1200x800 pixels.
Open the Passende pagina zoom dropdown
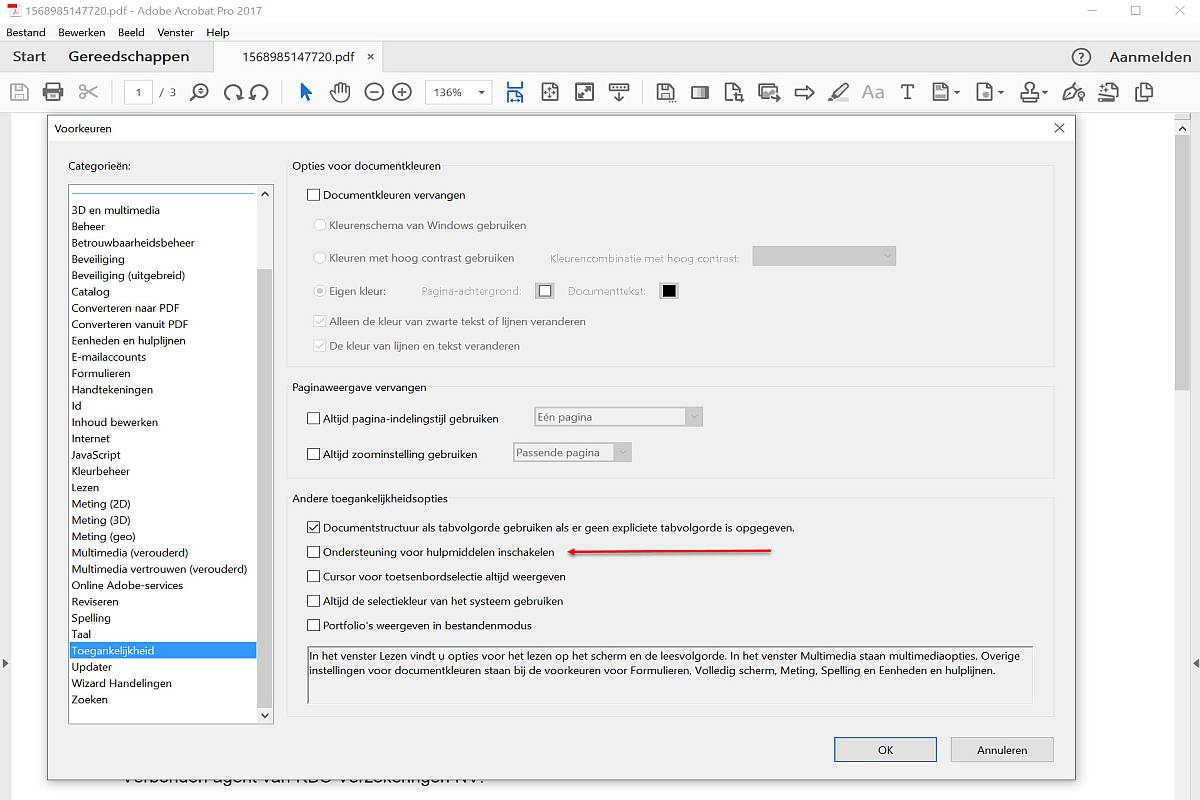[622, 453]
